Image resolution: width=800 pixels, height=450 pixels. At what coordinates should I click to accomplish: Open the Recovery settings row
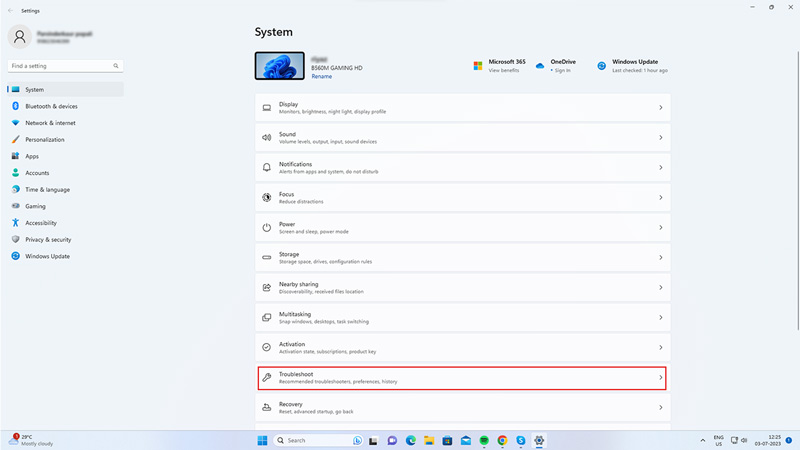[463, 407]
